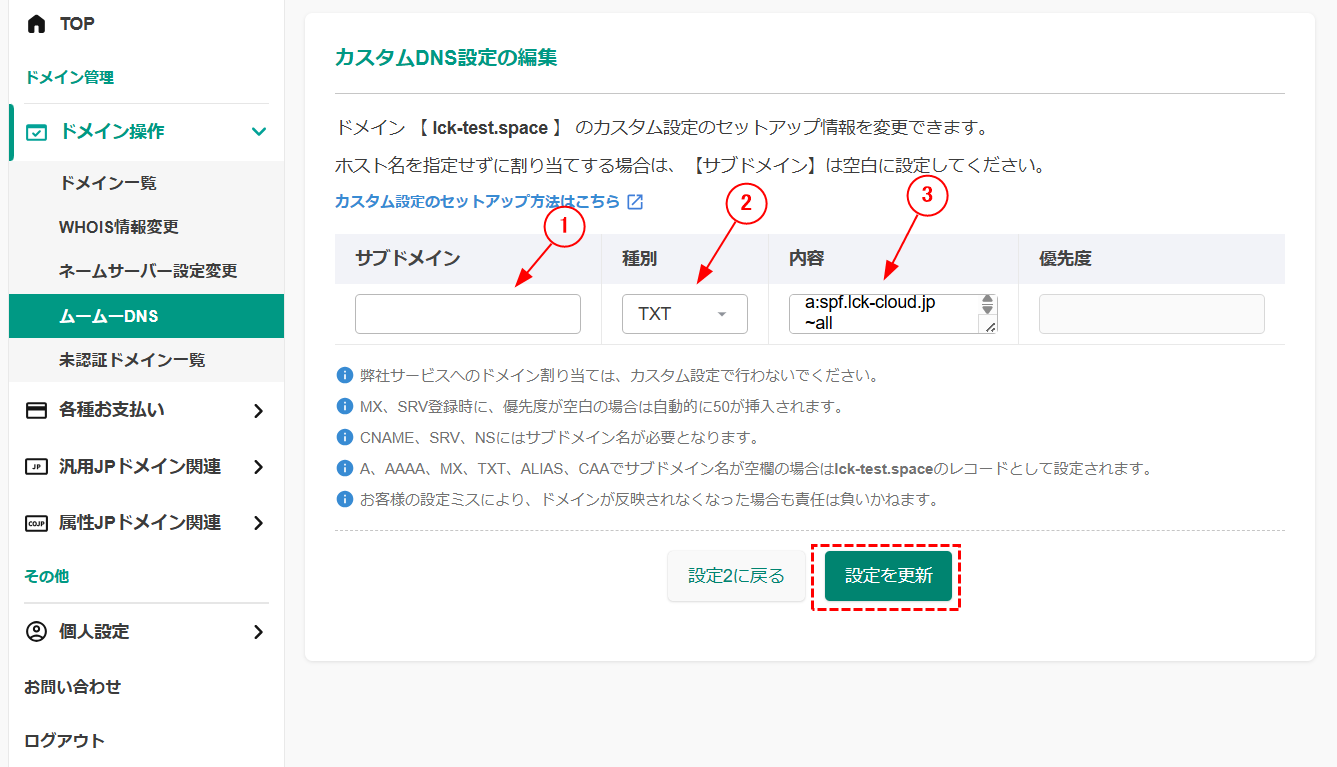The width and height of the screenshot is (1337, 767).
Task: Click the lck-test.space domain text in the description
Action: point(490,128)
